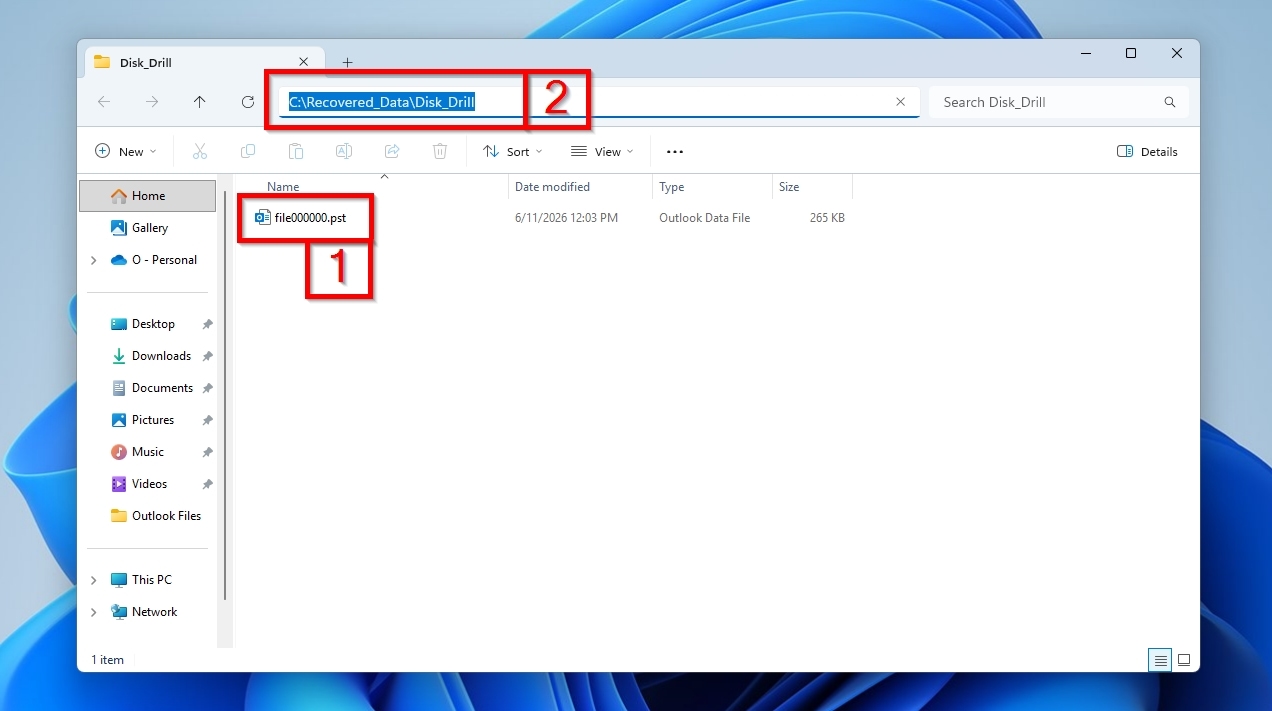Viewport: 1272px width, 711px height.
Task: Unpin Videos using its pin icon
Action: tap(207, 484)
